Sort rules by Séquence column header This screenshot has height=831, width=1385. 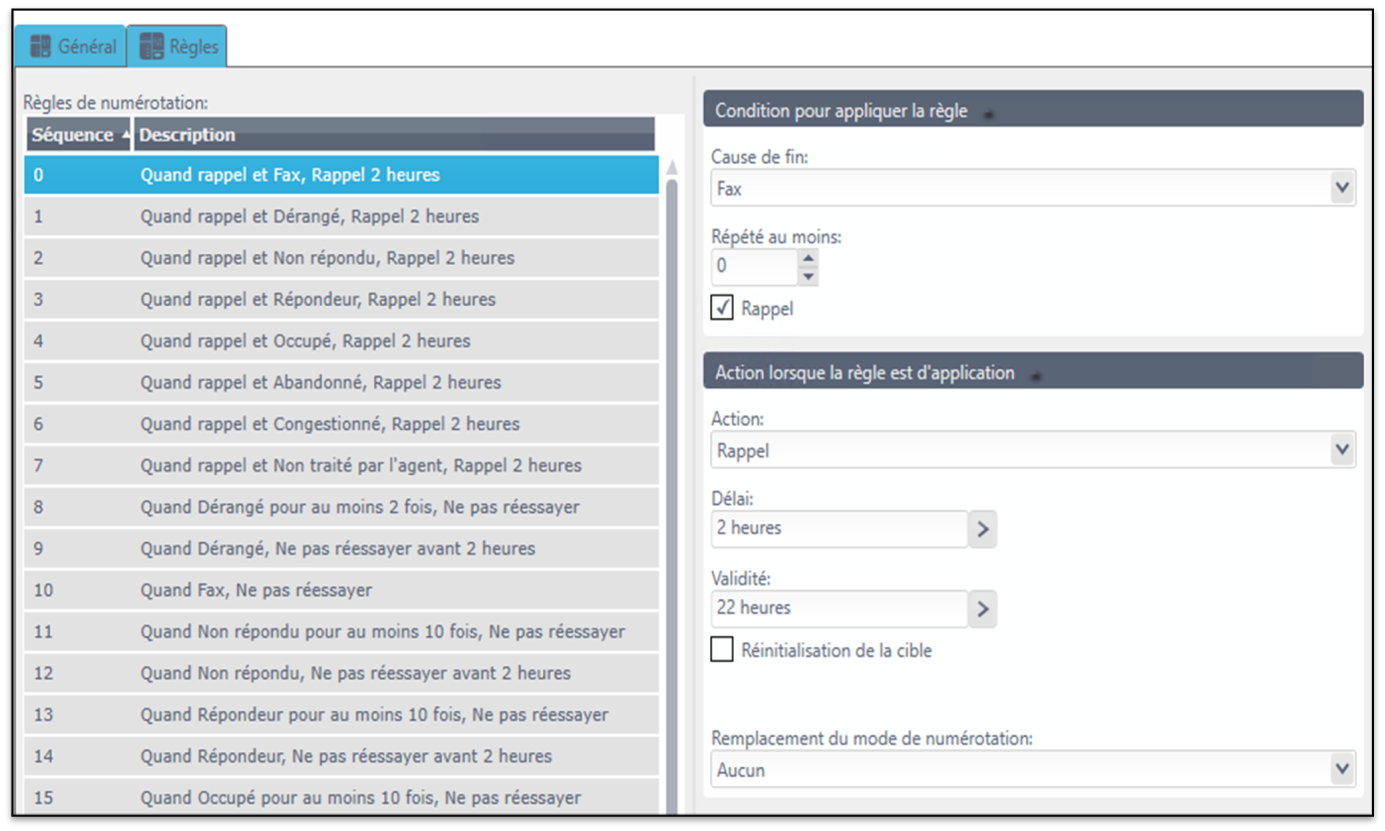click(x=79, y=135)
